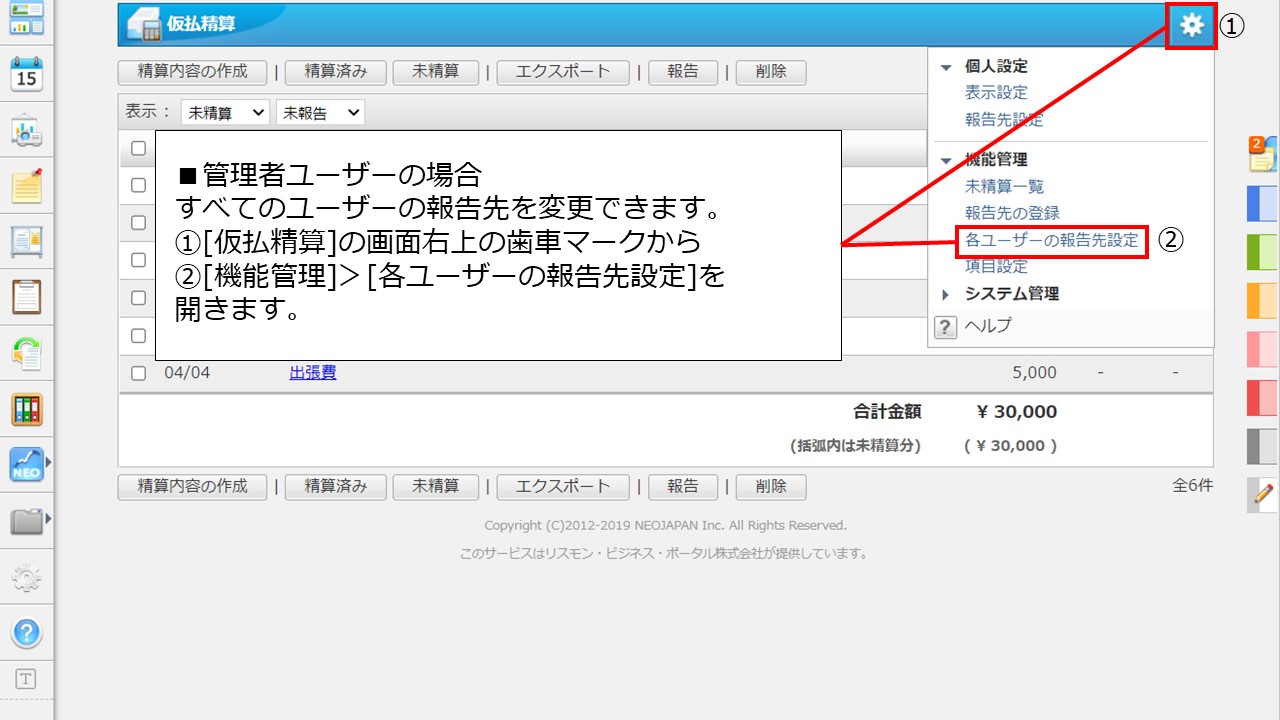The height and width of the screenshot is (720, 1280).
Task: Select the light pink color tab
Action: click(1262, 349)
